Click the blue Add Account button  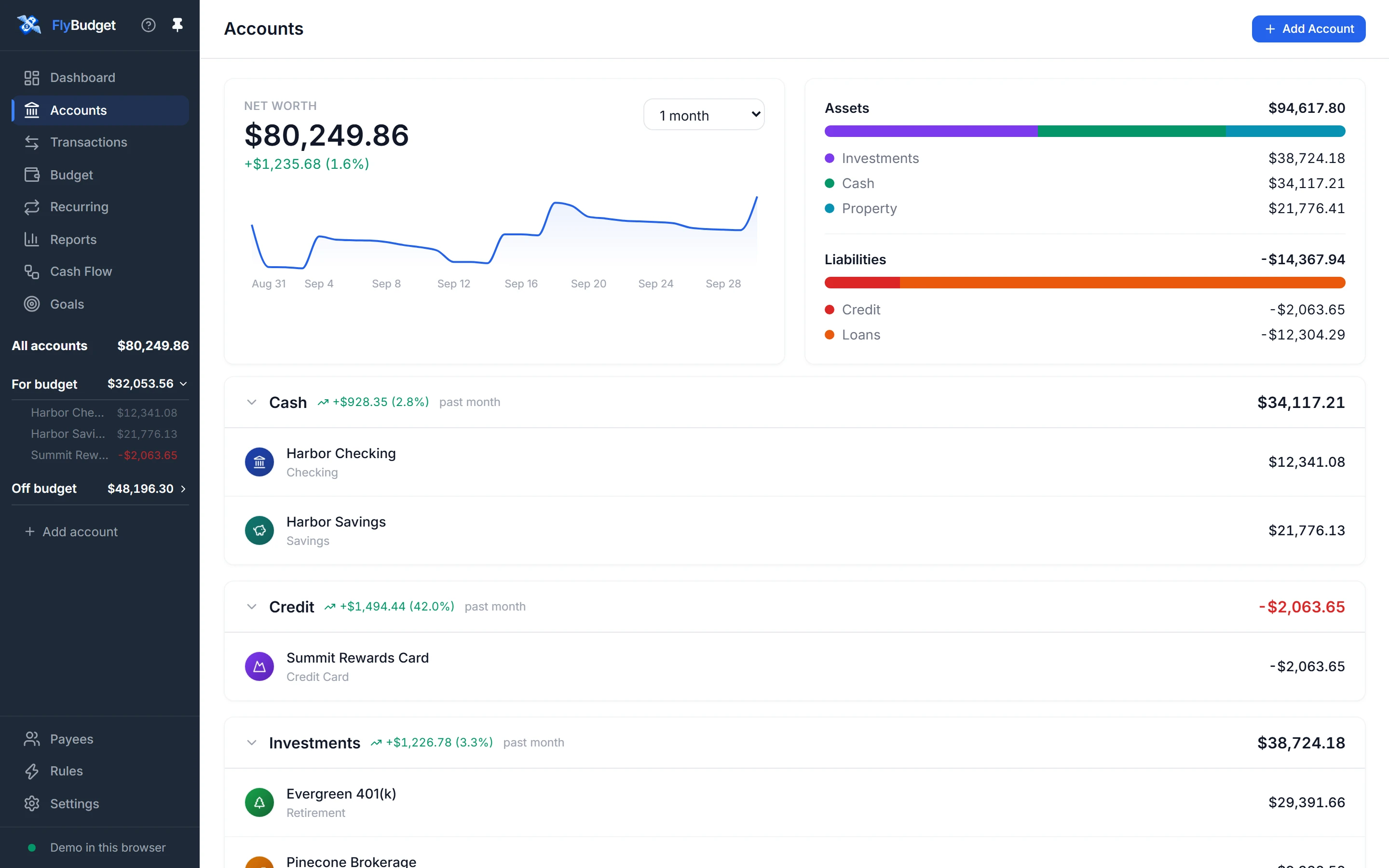click(1308, 29)
